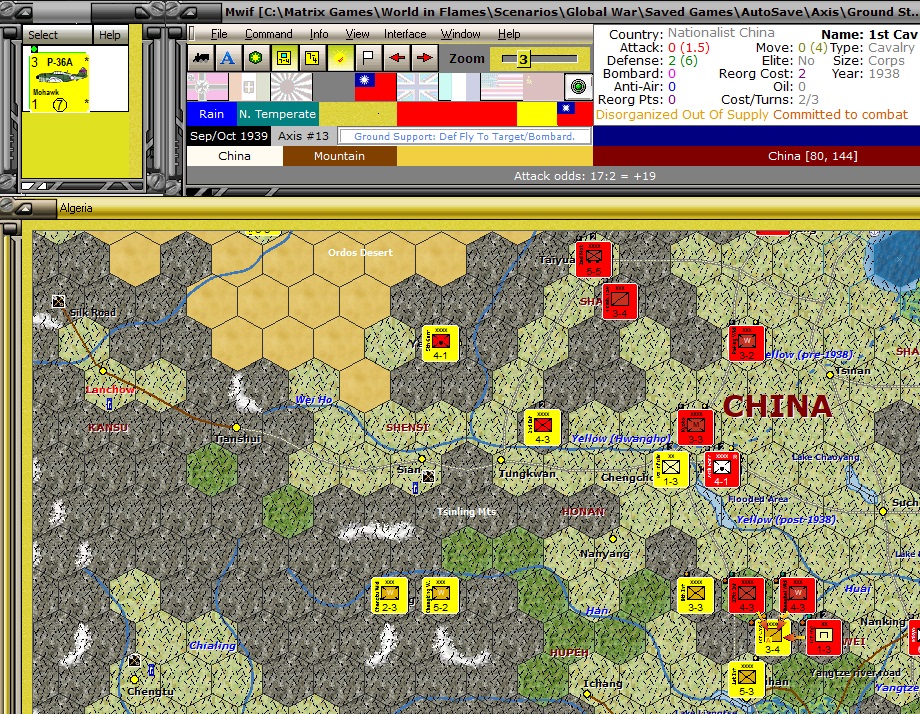Click the Help button in the unit panel

coord(110,35)
